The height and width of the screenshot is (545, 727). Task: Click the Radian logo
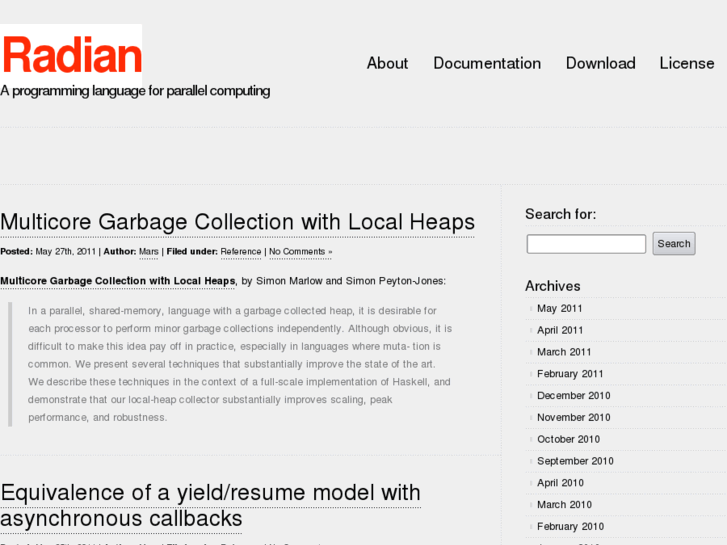71,55
